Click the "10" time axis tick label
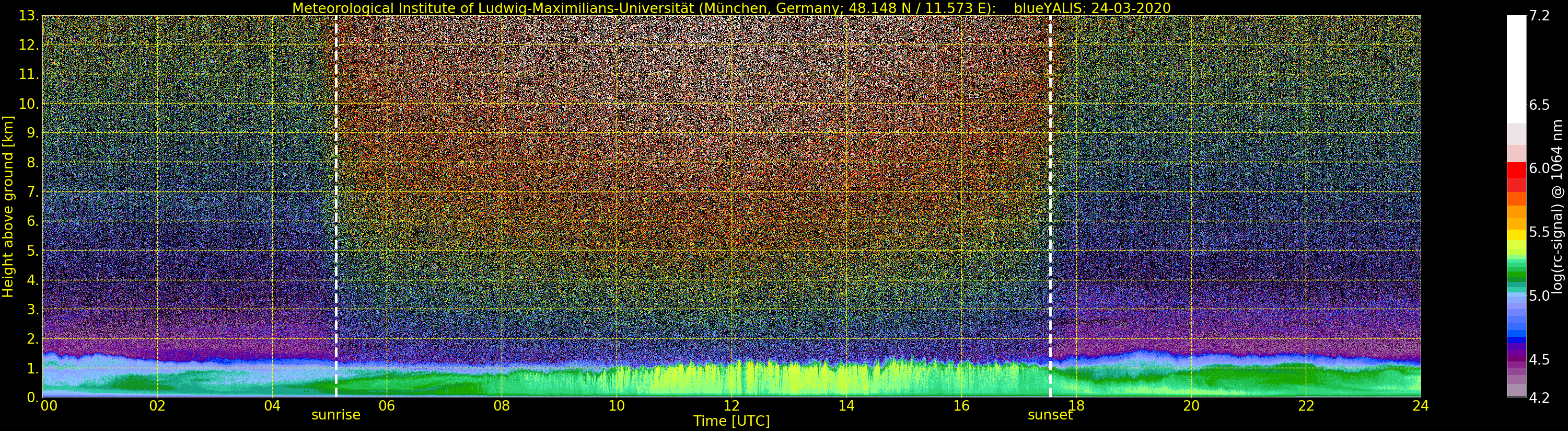 [x=617, y=406]
